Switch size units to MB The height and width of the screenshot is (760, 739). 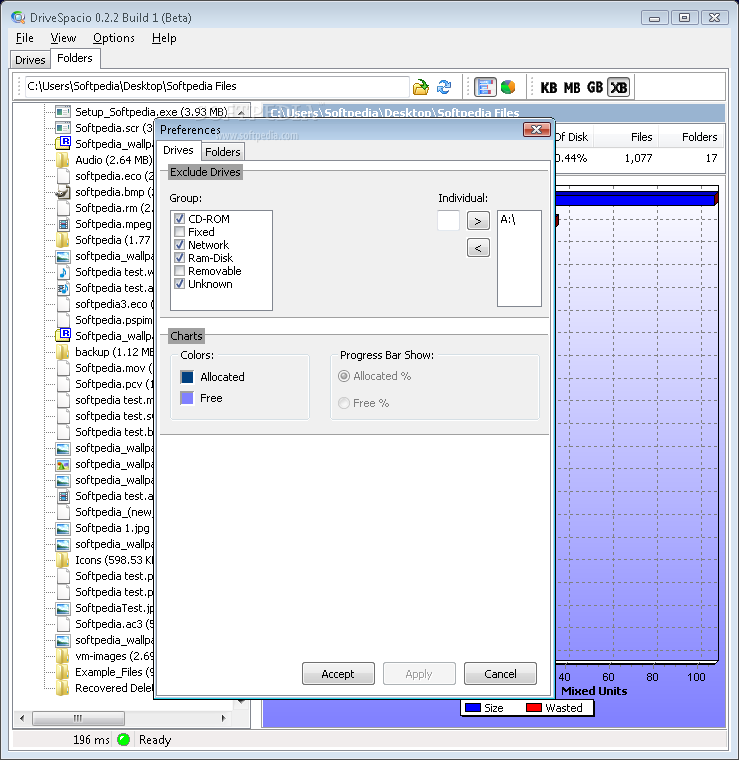click(572, 88)
